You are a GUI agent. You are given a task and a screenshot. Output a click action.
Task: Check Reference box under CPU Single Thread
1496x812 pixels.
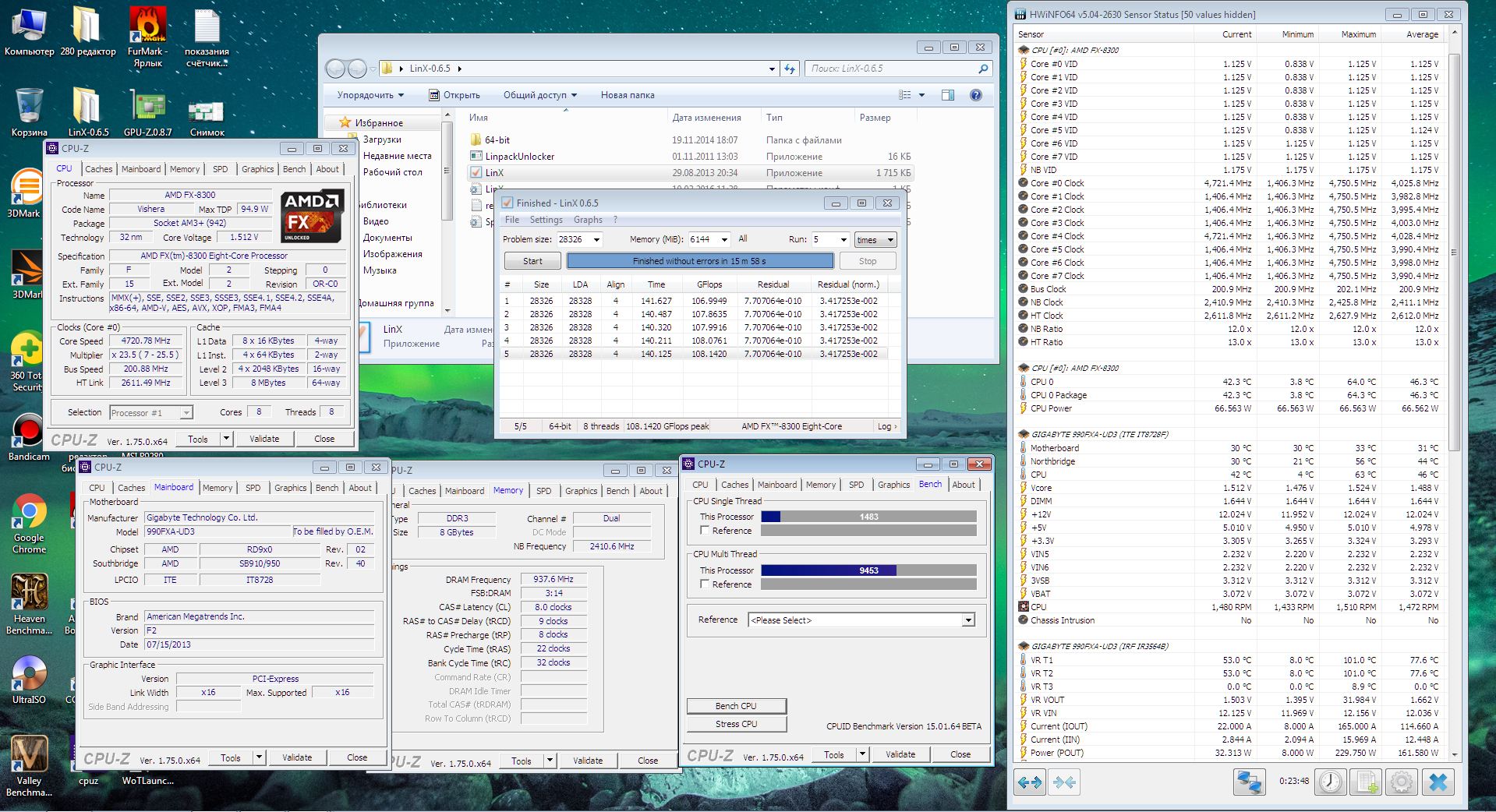pos(705,531)
